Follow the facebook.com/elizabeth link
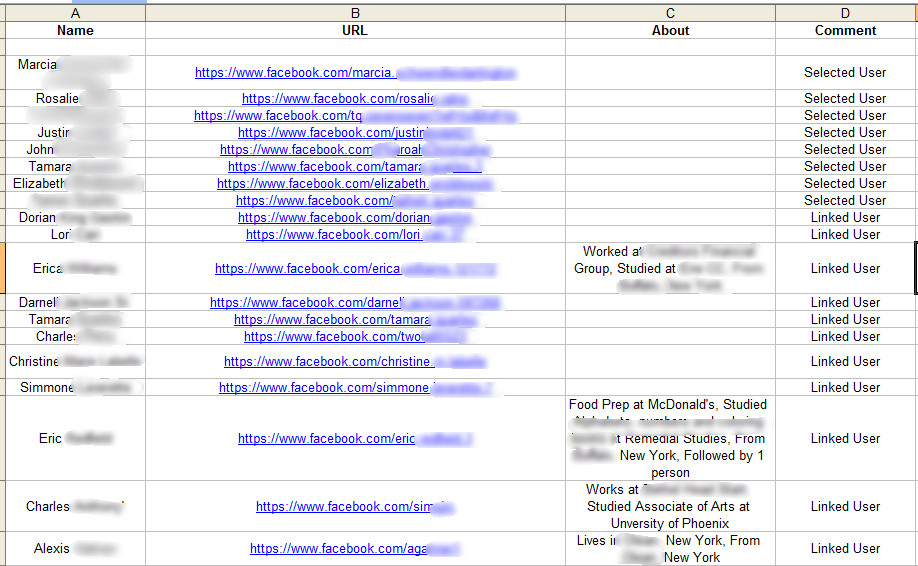The image size is (918, 566). pyautogui.click(x=355, y=183)
